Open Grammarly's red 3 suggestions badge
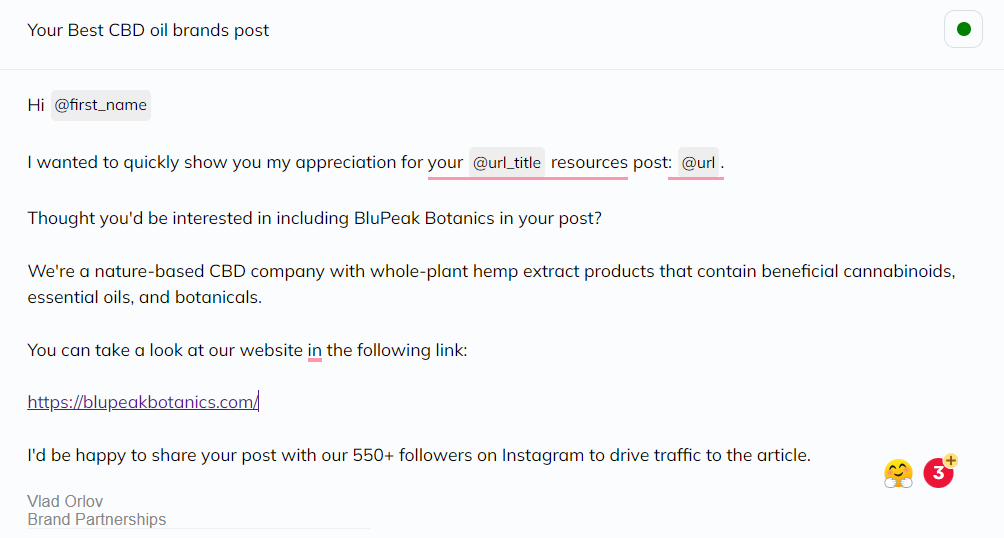The height and width of the screenshot is (538, 1004). click(x=939, y=472)
